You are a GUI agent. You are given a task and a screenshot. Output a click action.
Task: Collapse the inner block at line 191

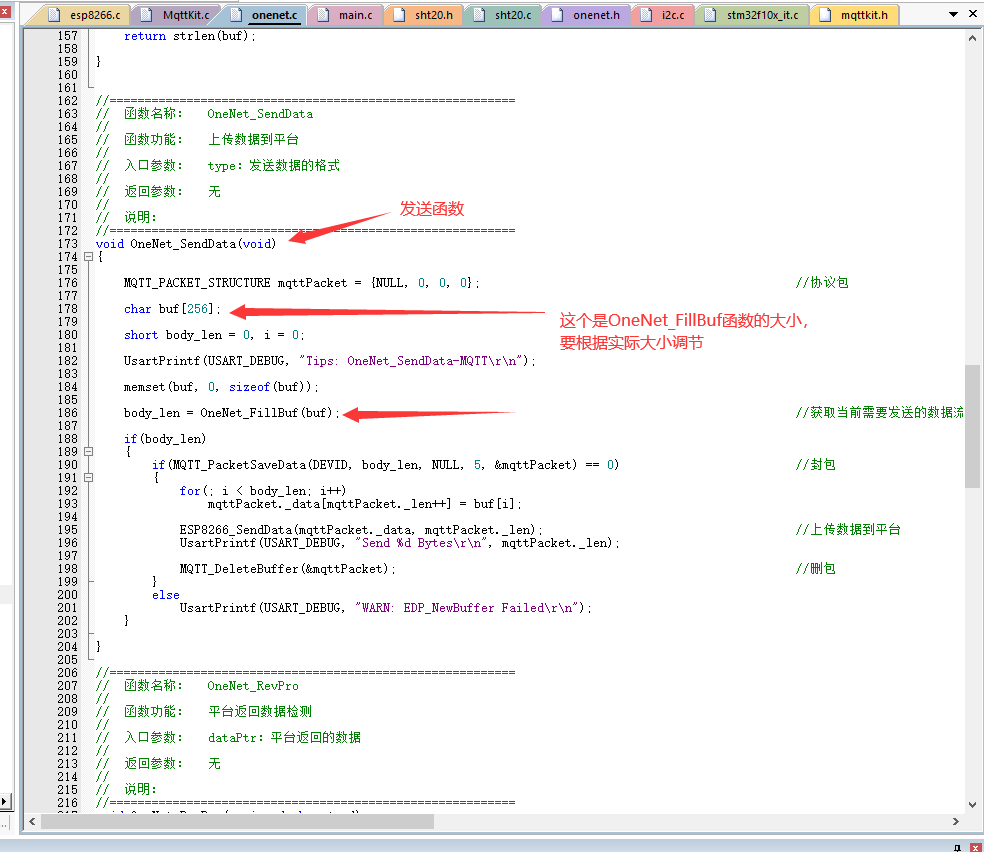pyautogui.click(x=88, y=477)
